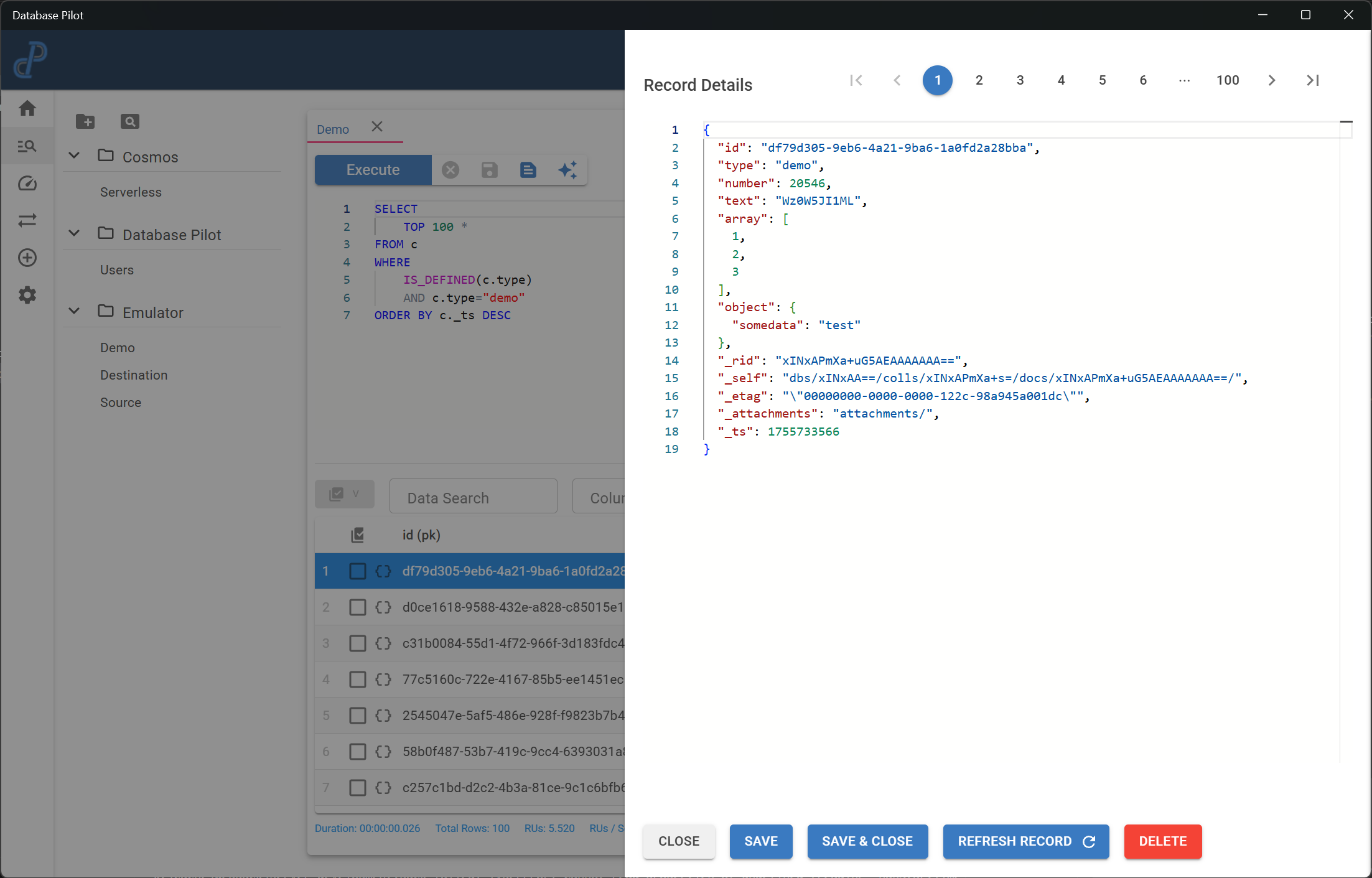Viewport: 1372px width, 878px height.
Task: Check the checkbox on row d0ce1618-9588
Action: [x=358, y=607]
